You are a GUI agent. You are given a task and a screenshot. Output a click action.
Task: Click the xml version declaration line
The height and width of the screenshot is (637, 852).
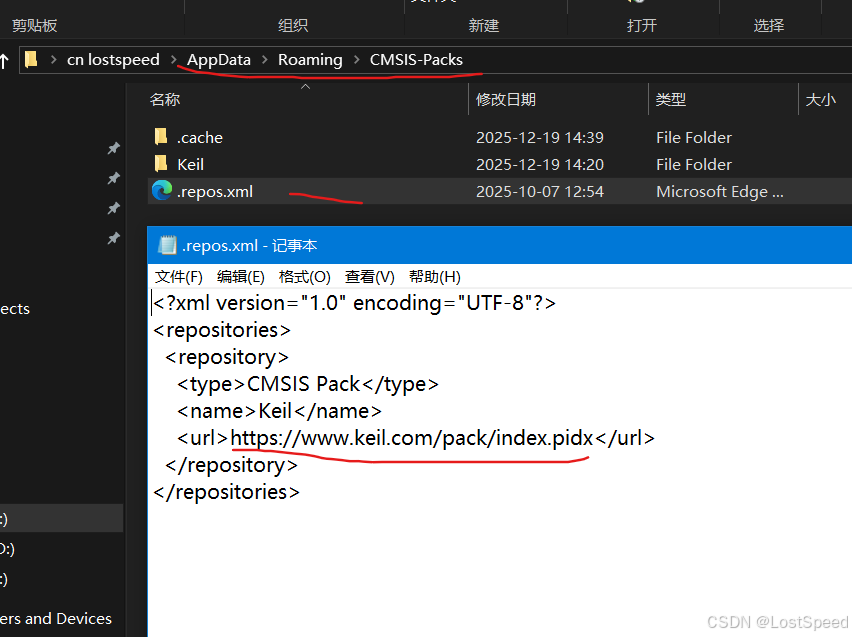tap(354, 303)
